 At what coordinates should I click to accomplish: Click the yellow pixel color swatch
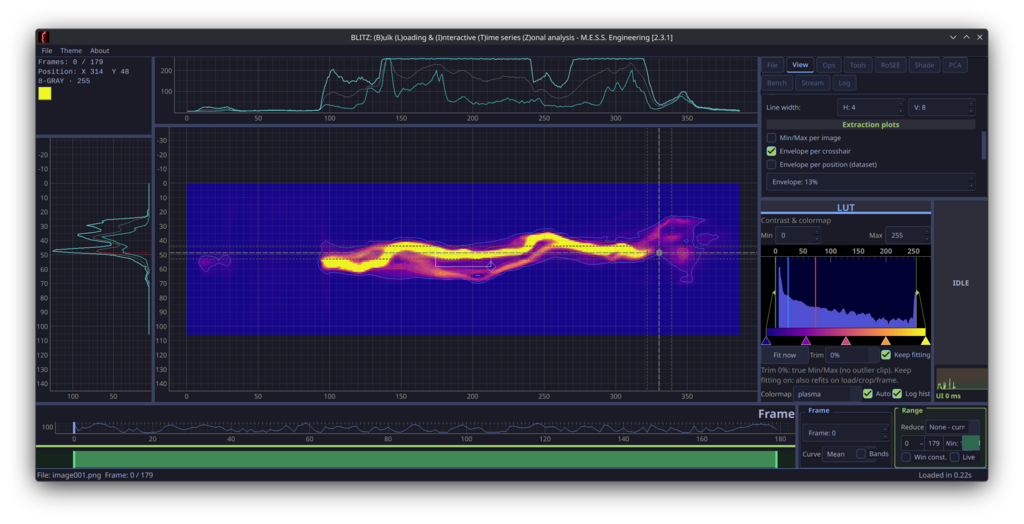(x=44, y=93)
